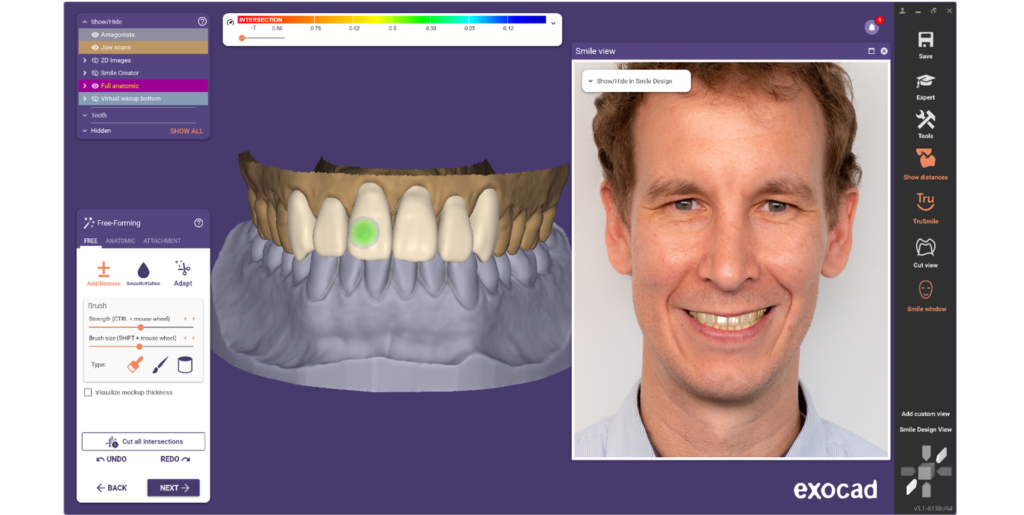The height and width of the screenshot is (515, 1024).
Task: Open Expert mode via graduation cap icon
Action: (x=925, y=81)
